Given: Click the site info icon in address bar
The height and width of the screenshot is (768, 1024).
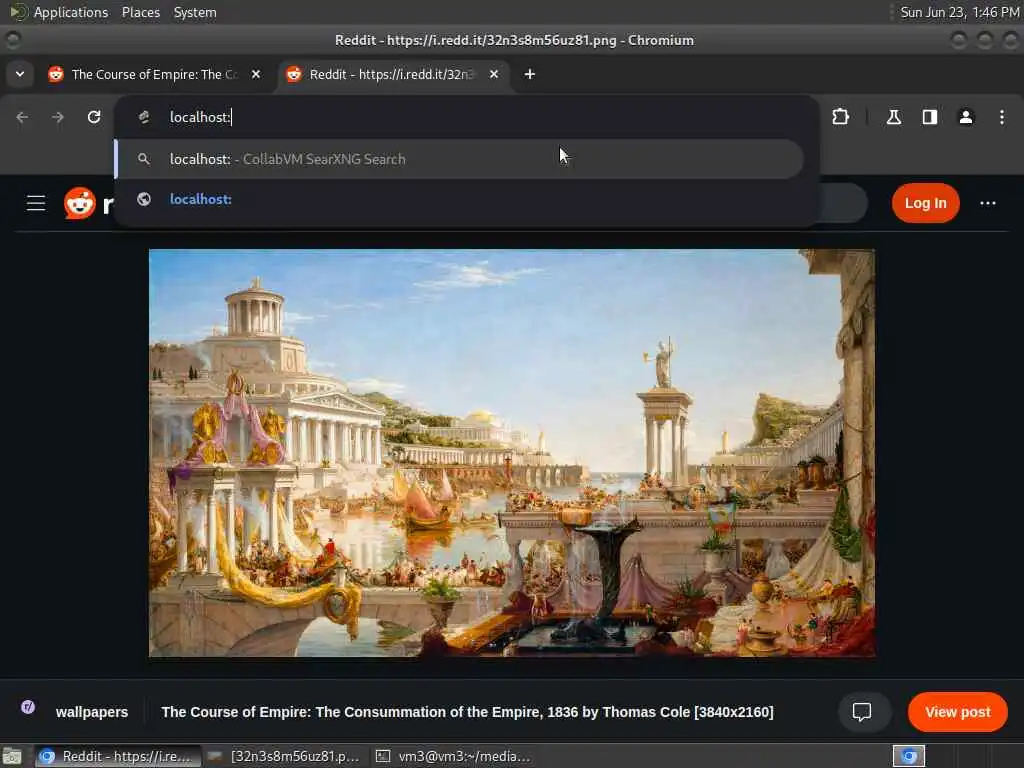Looking at the screenshot, I should (x=144, y=117).
